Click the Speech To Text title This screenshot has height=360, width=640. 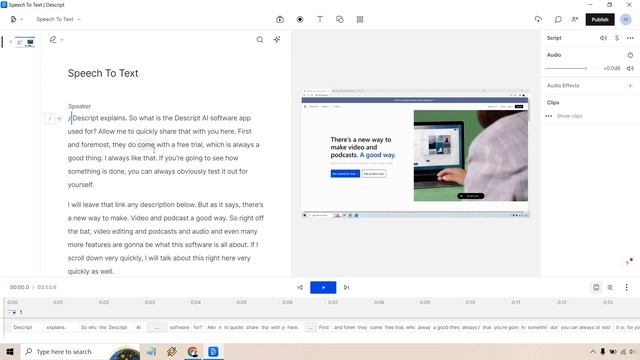pos(103,73)
